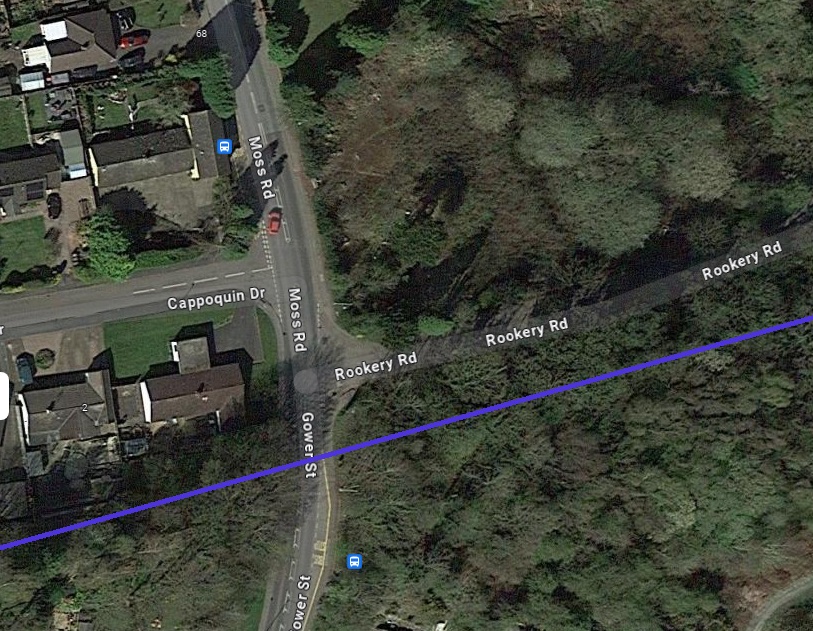Click the Cappoquin Dr street label

[x=216, y=299]
